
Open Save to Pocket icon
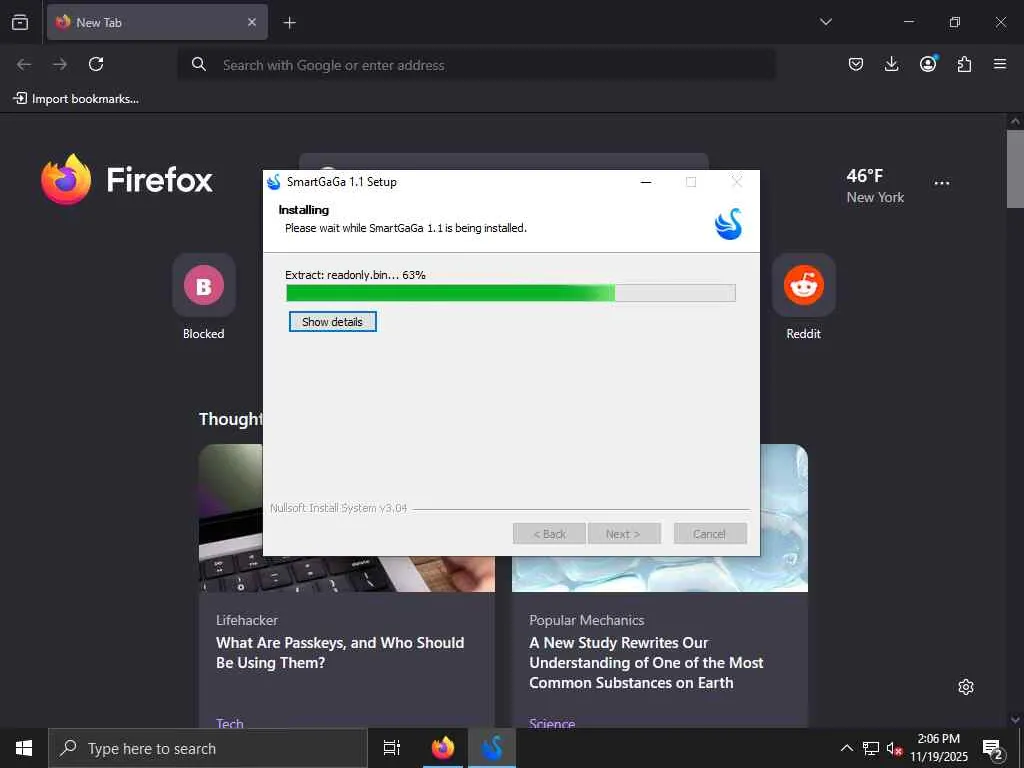tap(856, 64)
